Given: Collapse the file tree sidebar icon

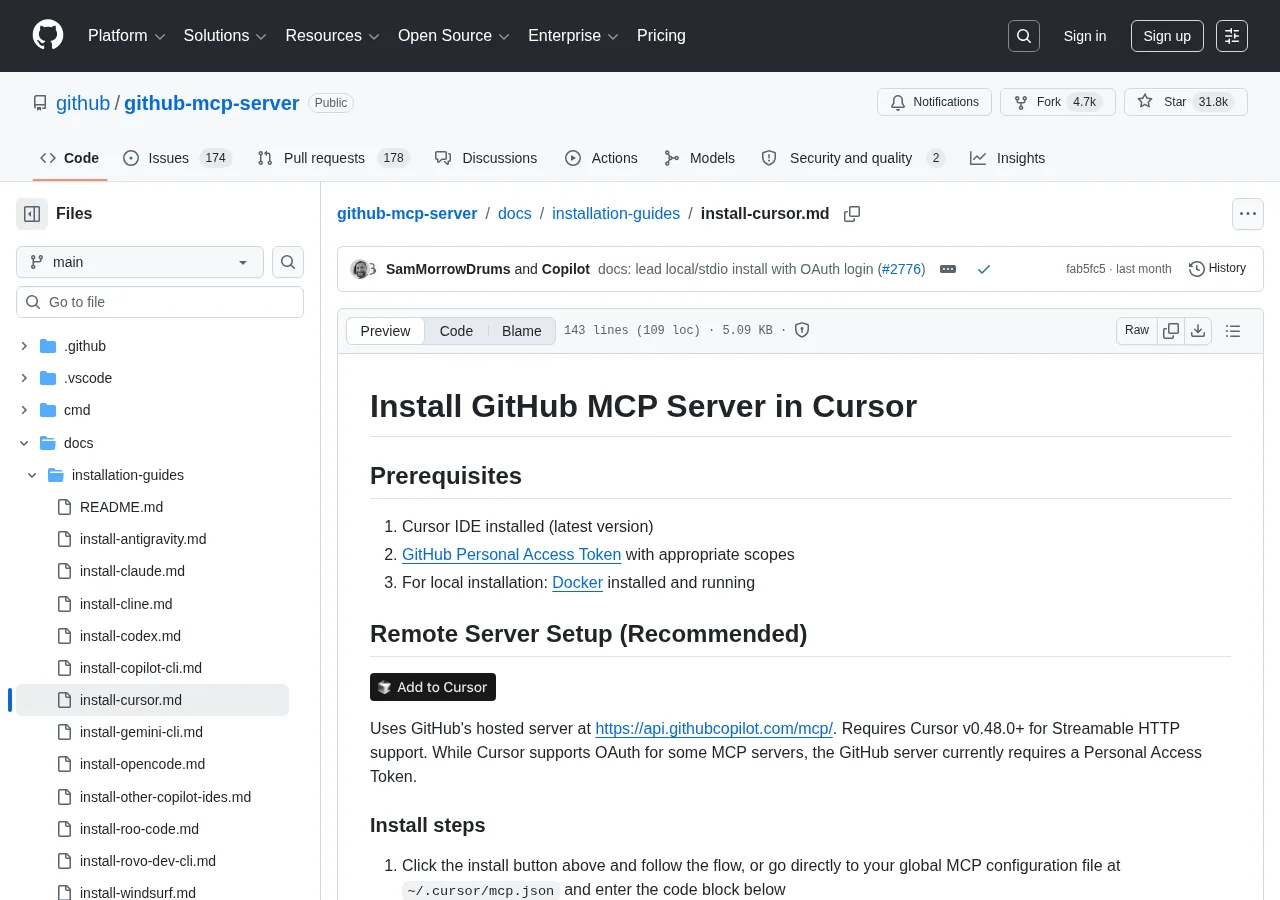Looking at the screenshot, I should pyautogui.click(x=32, y=214).
